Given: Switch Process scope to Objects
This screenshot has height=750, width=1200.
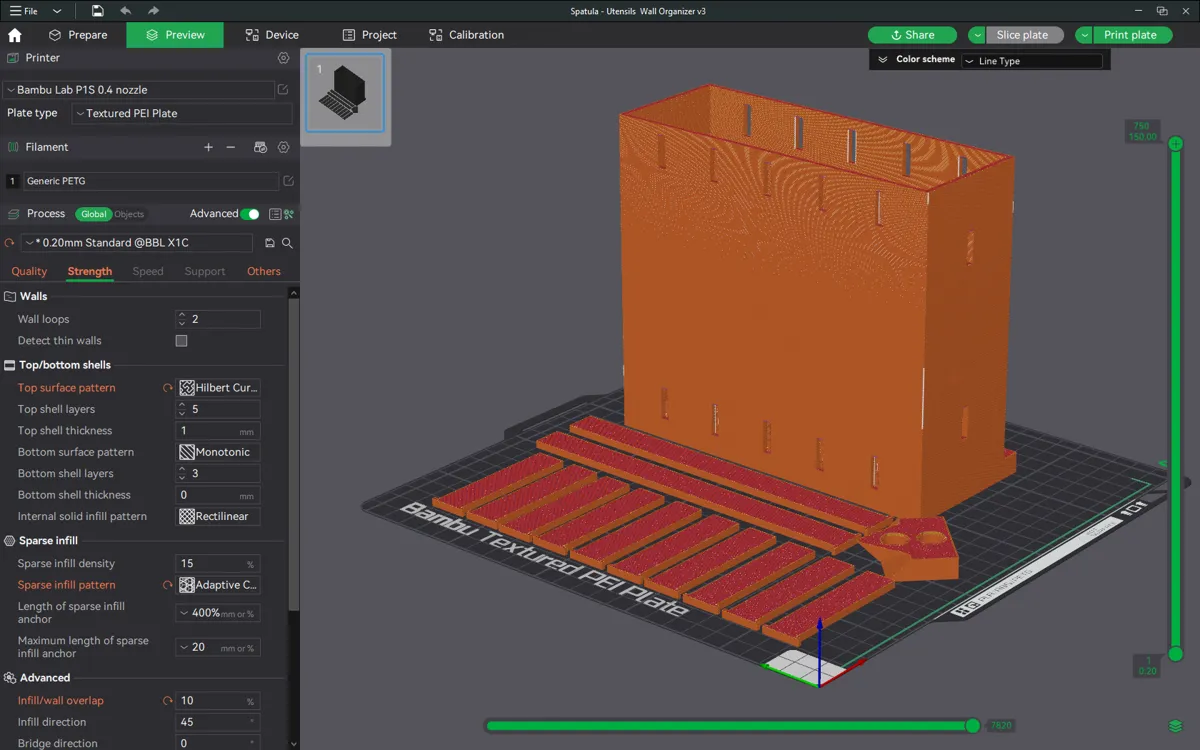Looking at the screenshot, I should pyautogui.click(x=129, y=214).
